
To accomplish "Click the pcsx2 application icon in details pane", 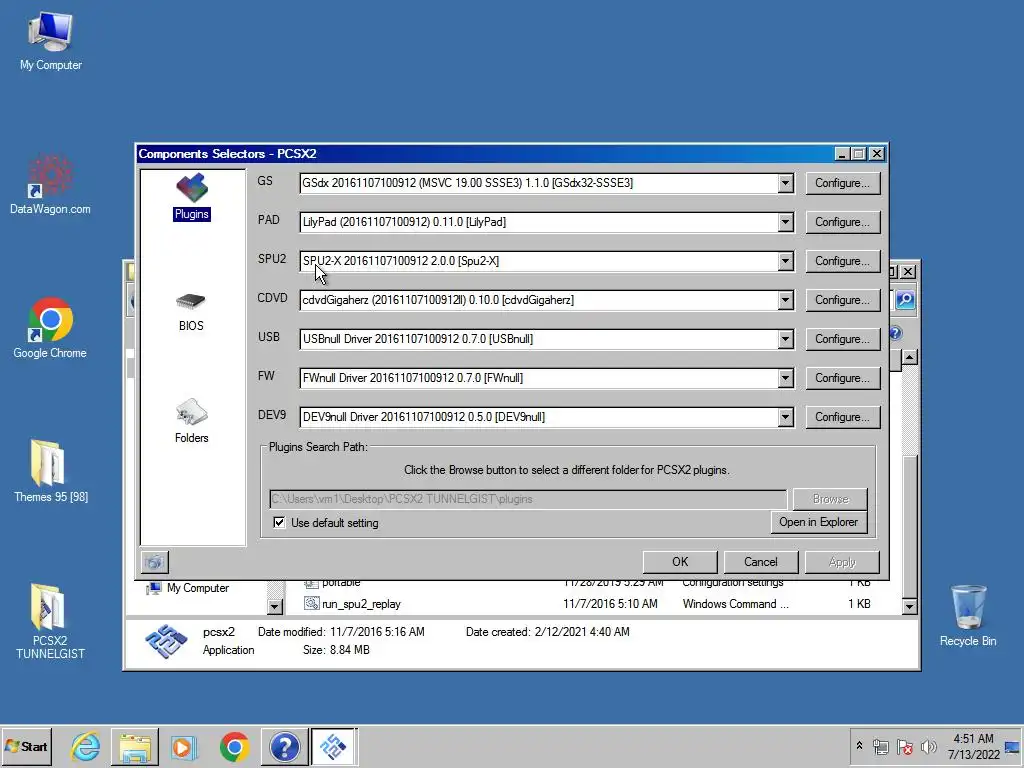I will (167, 641).
